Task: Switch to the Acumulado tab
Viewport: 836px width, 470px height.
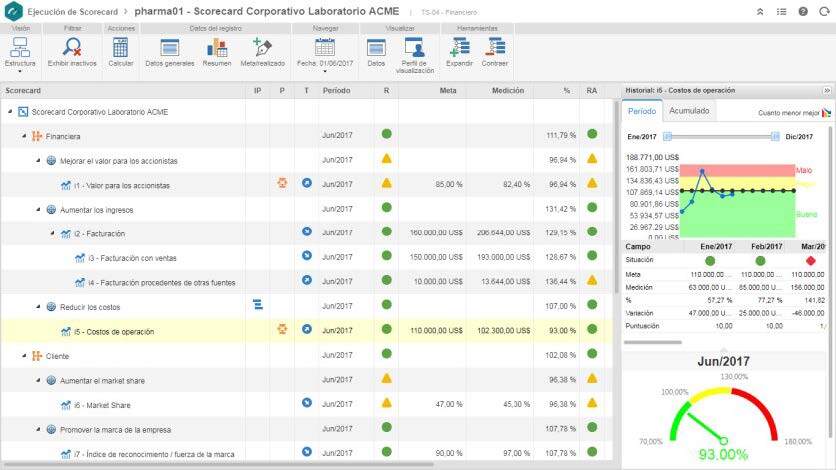Action: coord(689,111)
